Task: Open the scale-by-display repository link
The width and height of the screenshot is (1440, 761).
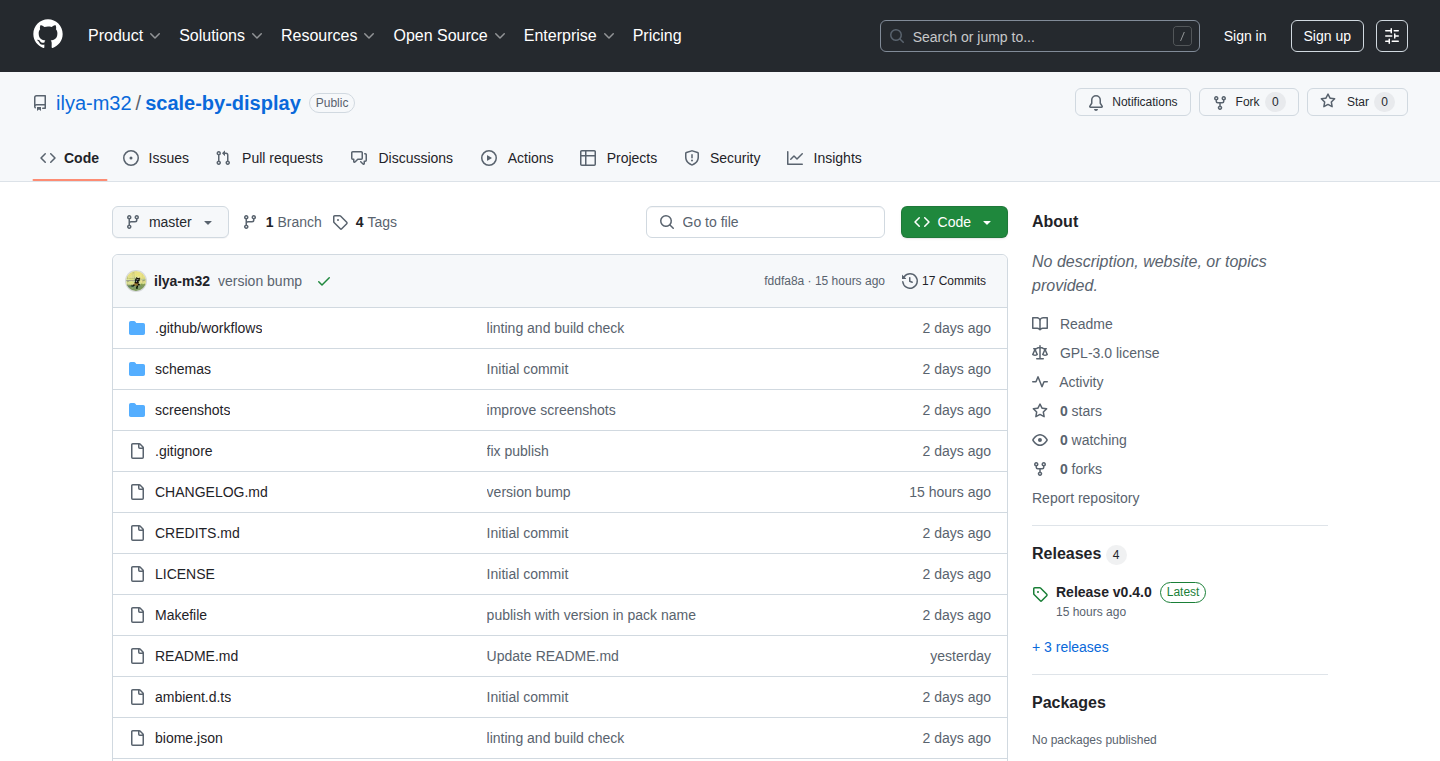Action: [x=223, y=103]
